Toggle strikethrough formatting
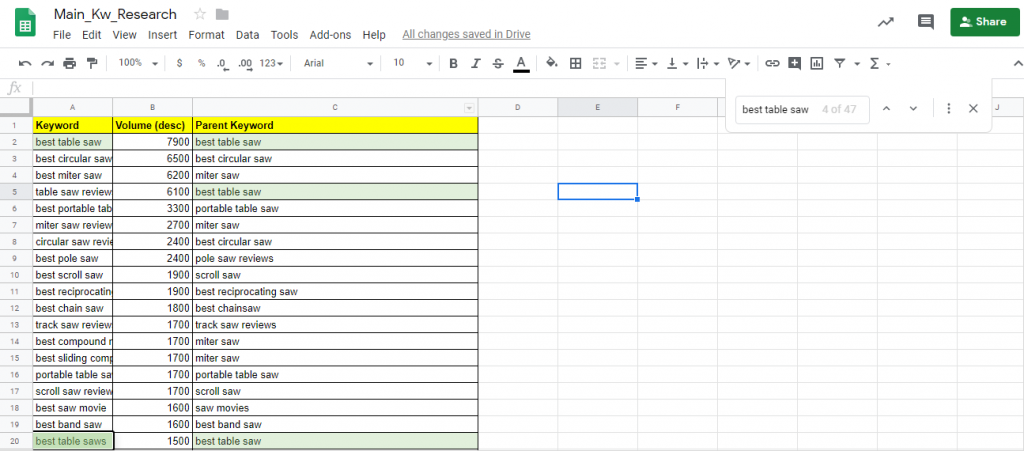 (x=498, y=63)
